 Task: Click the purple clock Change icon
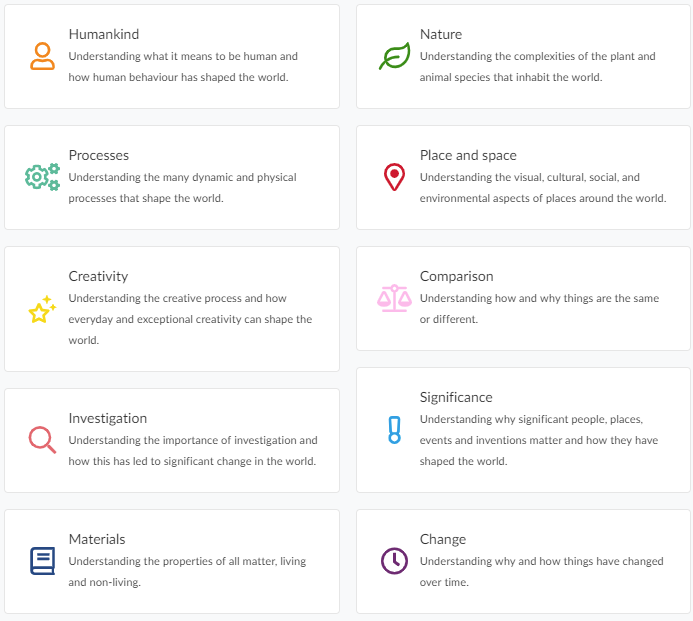[x=394, y=561]
